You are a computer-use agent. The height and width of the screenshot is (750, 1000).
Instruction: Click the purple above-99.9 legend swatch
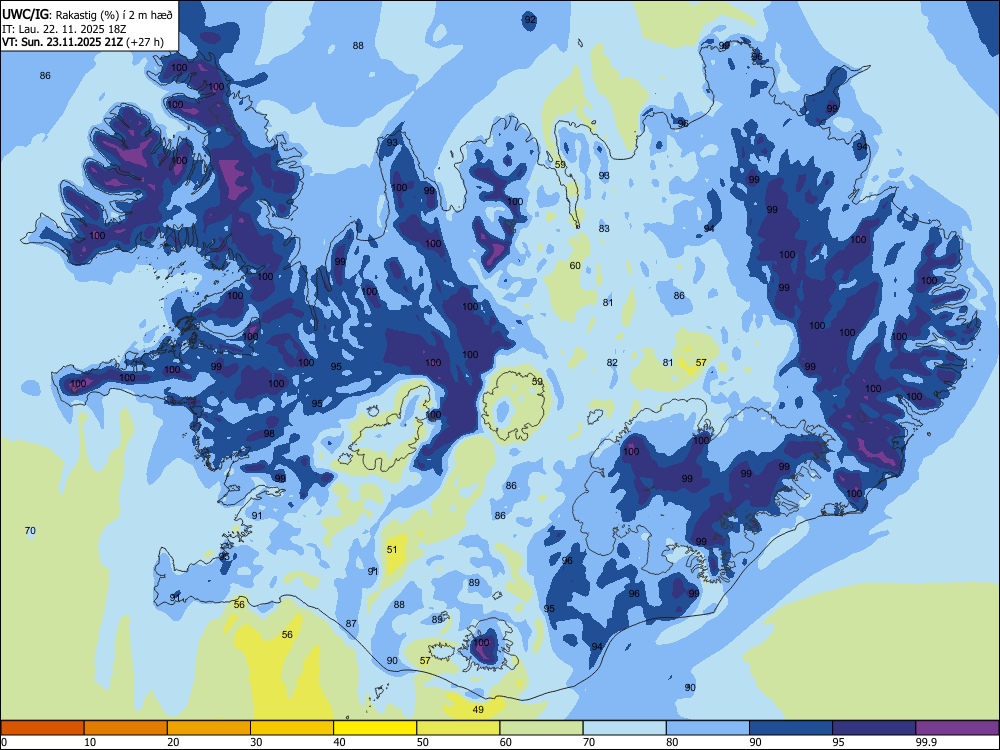(x=957, y=728)
